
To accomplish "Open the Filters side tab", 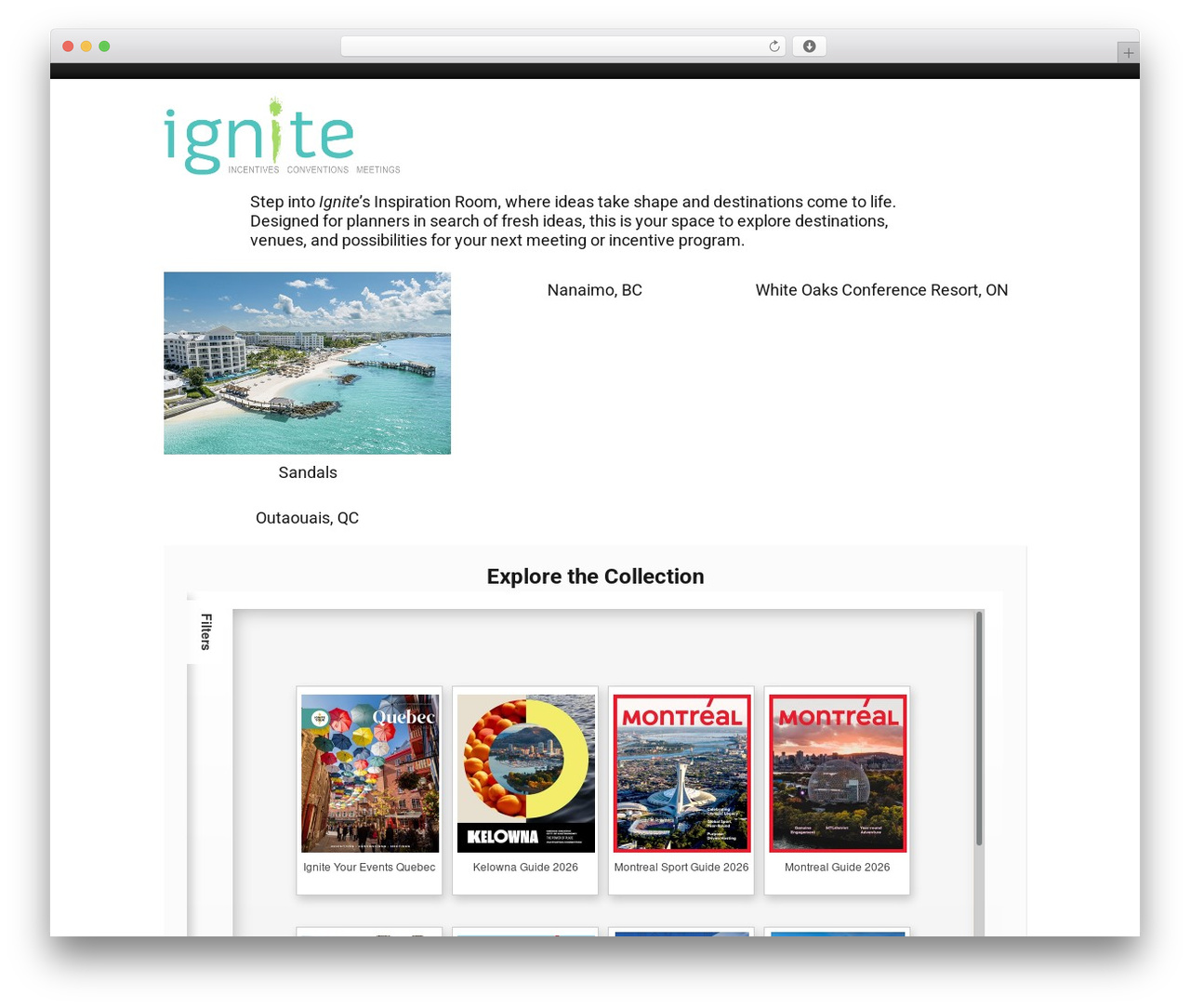I will click(x=205, y=631).
